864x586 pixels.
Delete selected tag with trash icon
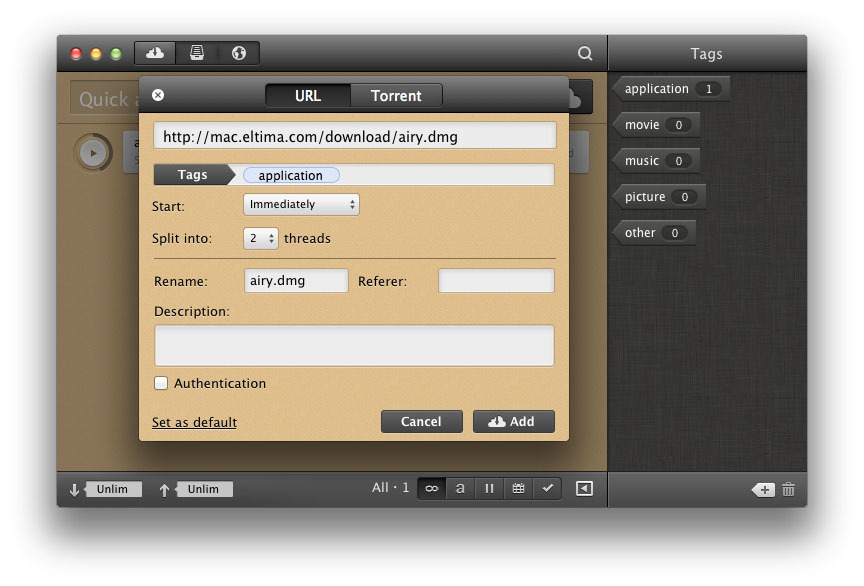(789, 489)
